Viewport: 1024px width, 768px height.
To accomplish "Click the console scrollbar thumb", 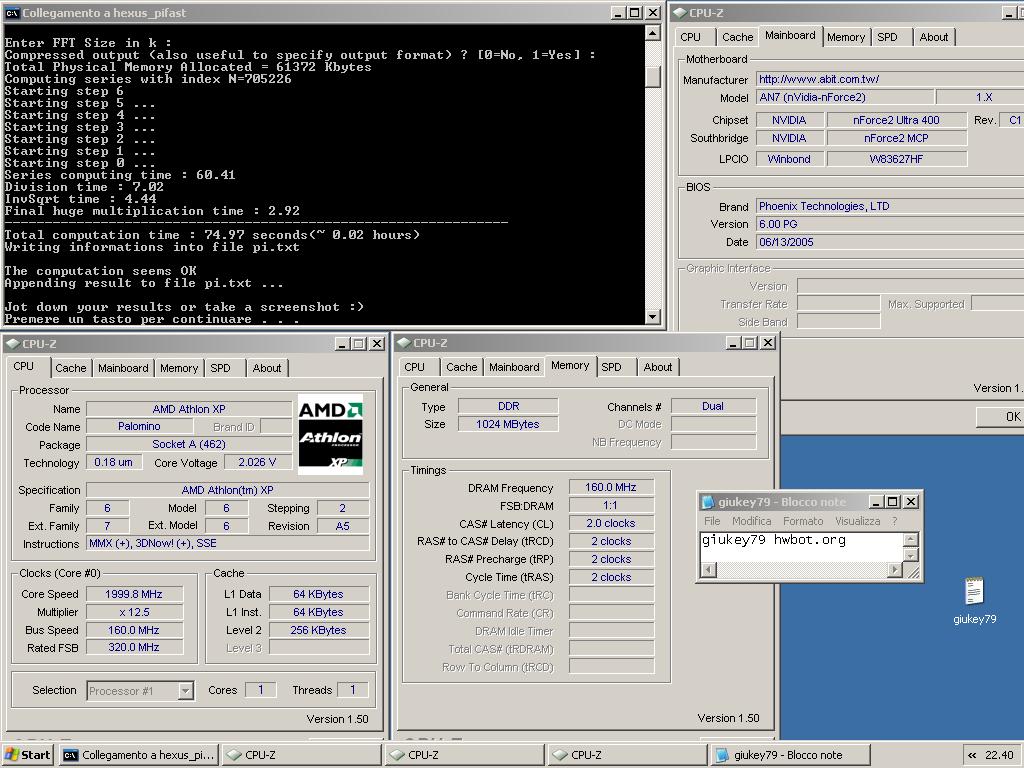I will [x=652, y=76].
